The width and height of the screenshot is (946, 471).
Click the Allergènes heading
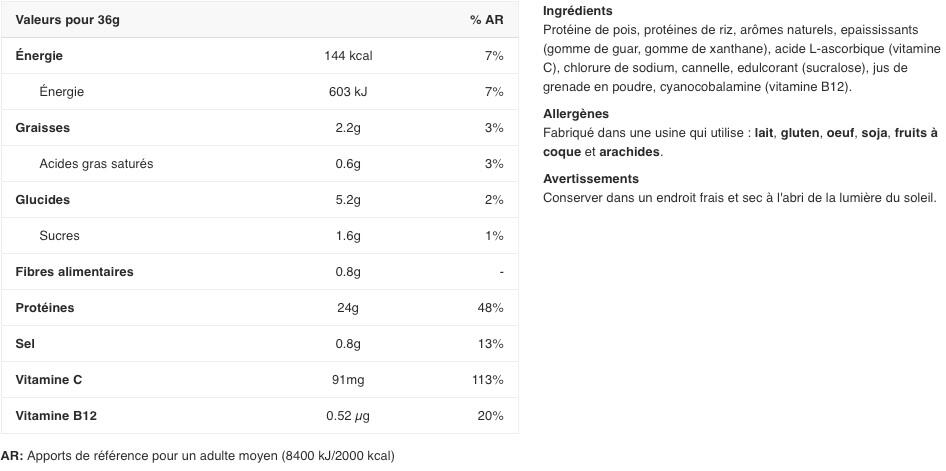(575, 114)
